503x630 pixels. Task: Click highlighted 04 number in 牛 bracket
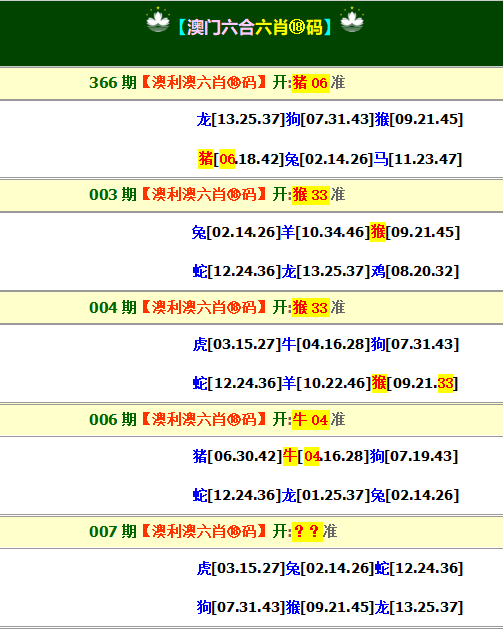click(311, 456)
